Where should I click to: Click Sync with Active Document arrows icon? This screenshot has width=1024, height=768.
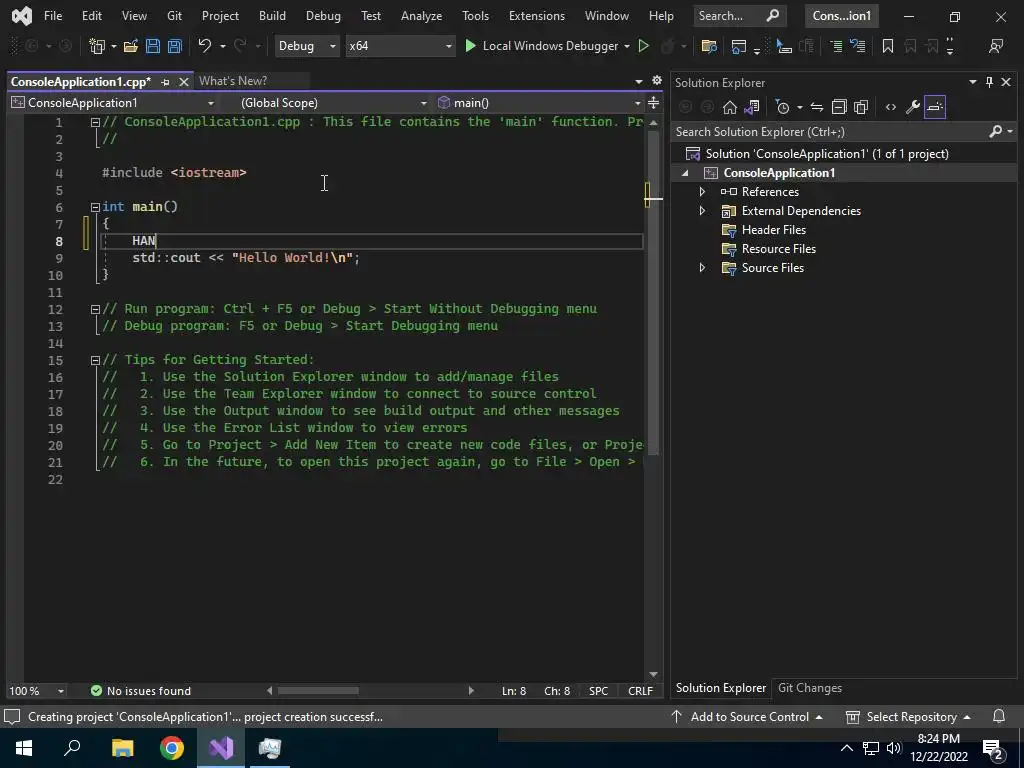click(x=816, y=107)
